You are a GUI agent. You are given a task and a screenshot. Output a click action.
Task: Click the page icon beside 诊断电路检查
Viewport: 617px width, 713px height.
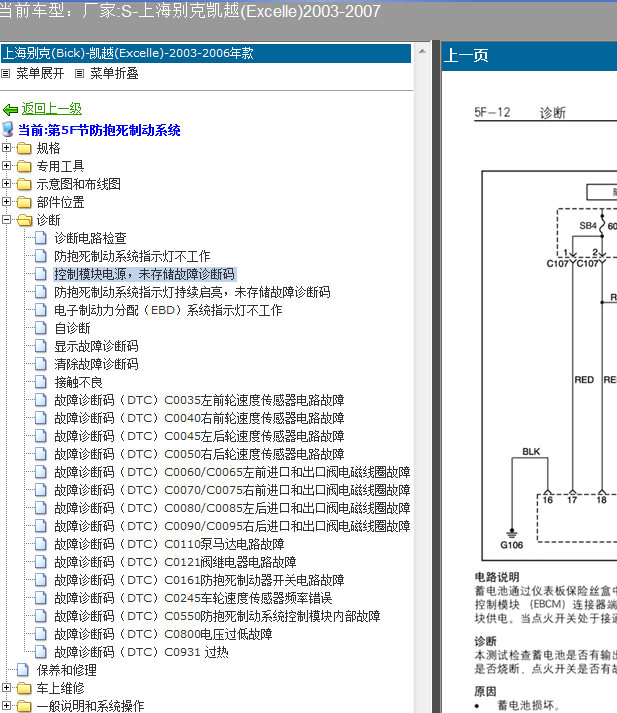41,238
